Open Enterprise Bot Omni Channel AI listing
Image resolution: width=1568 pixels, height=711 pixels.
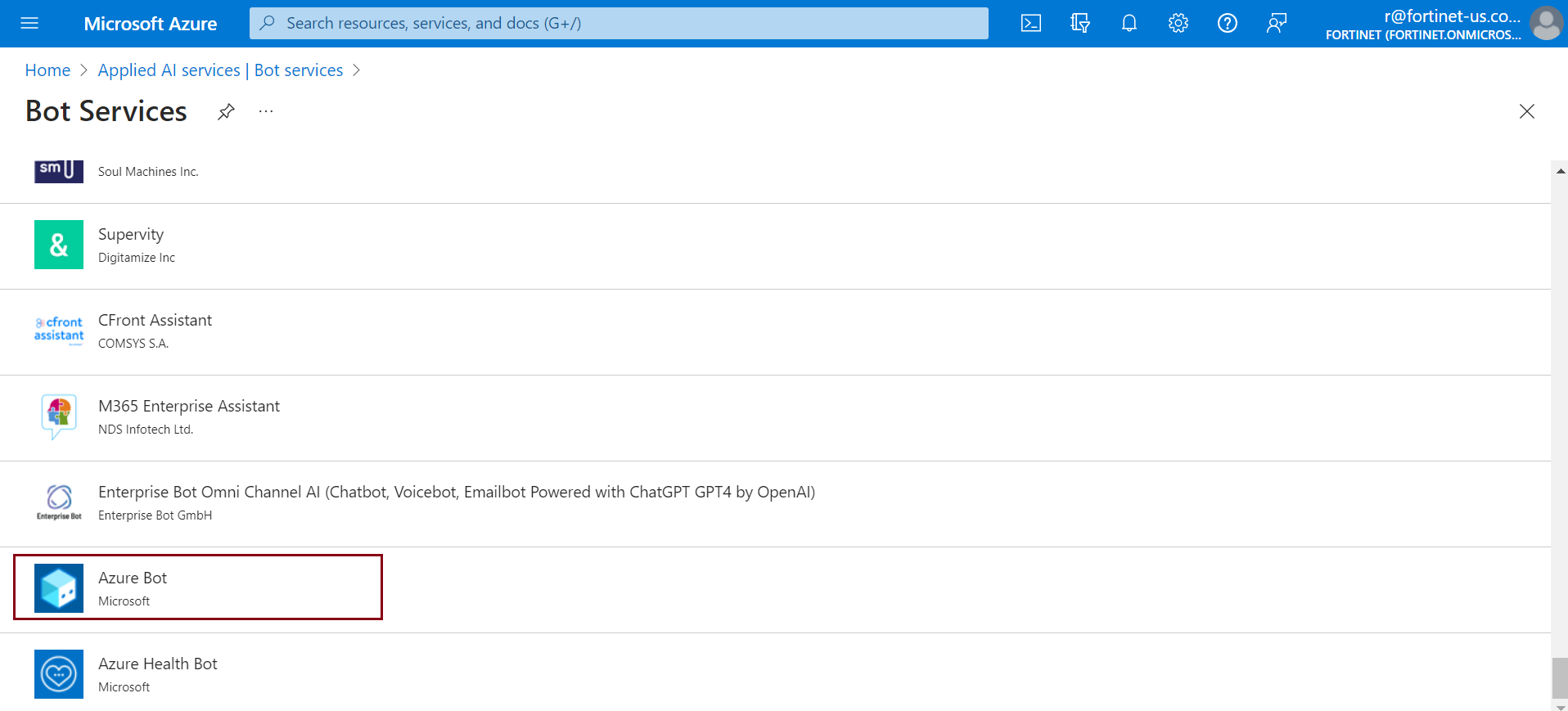pyautogui.click(x=456, y=493)
